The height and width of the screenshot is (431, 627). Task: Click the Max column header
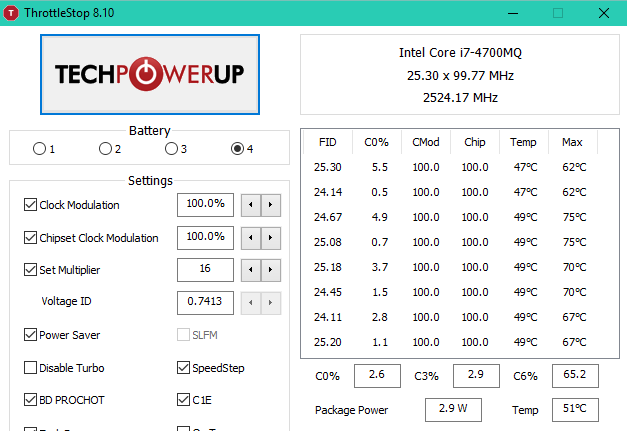click(x=573, y=142)
